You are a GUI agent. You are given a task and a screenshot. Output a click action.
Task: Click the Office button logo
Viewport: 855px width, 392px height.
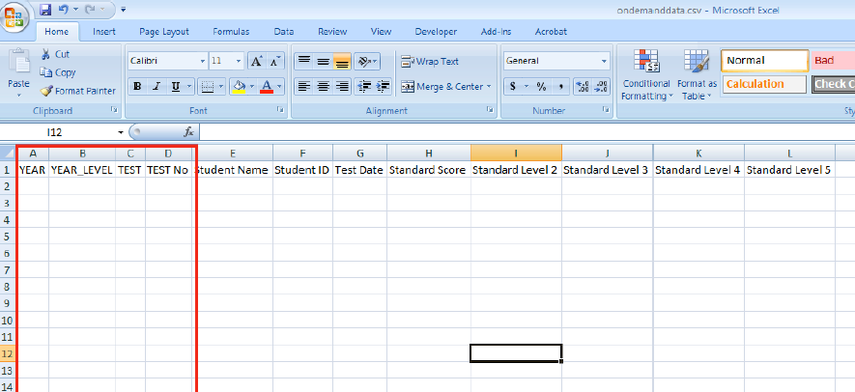click(x=15, y=16)
